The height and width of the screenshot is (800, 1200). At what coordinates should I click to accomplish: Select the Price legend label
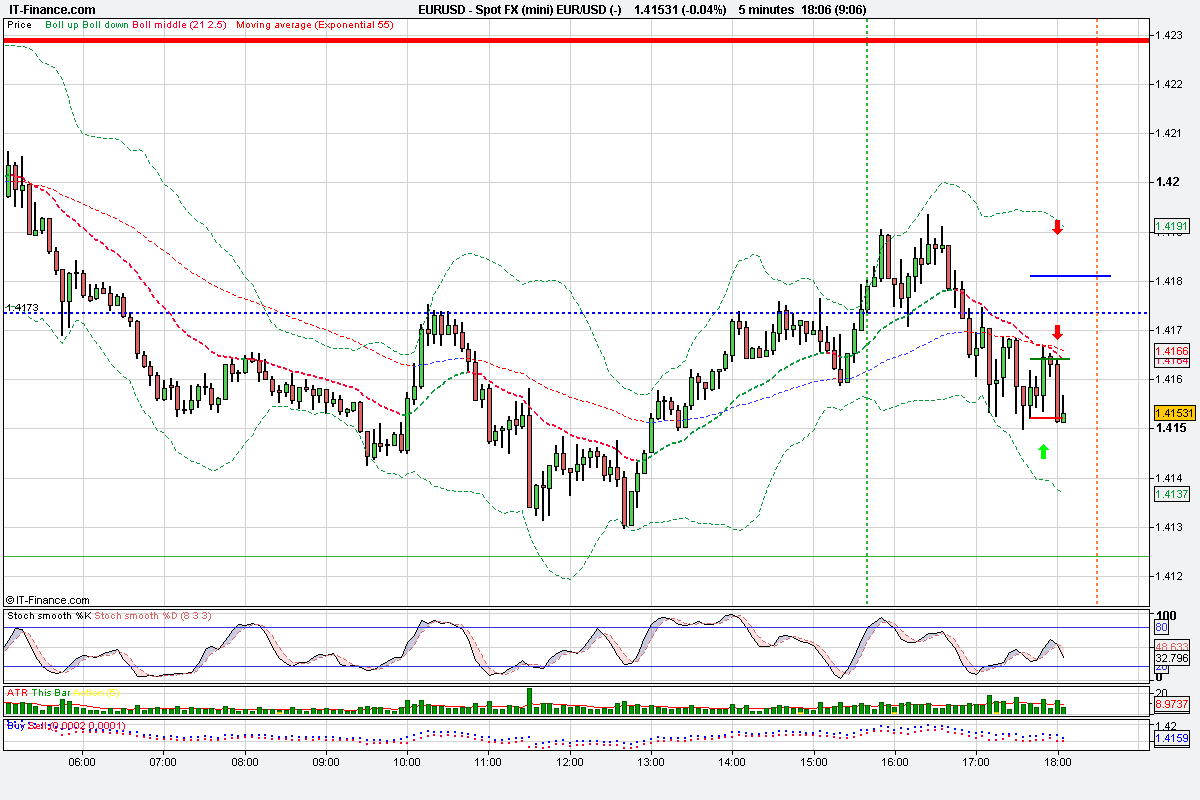pos(19,25)
